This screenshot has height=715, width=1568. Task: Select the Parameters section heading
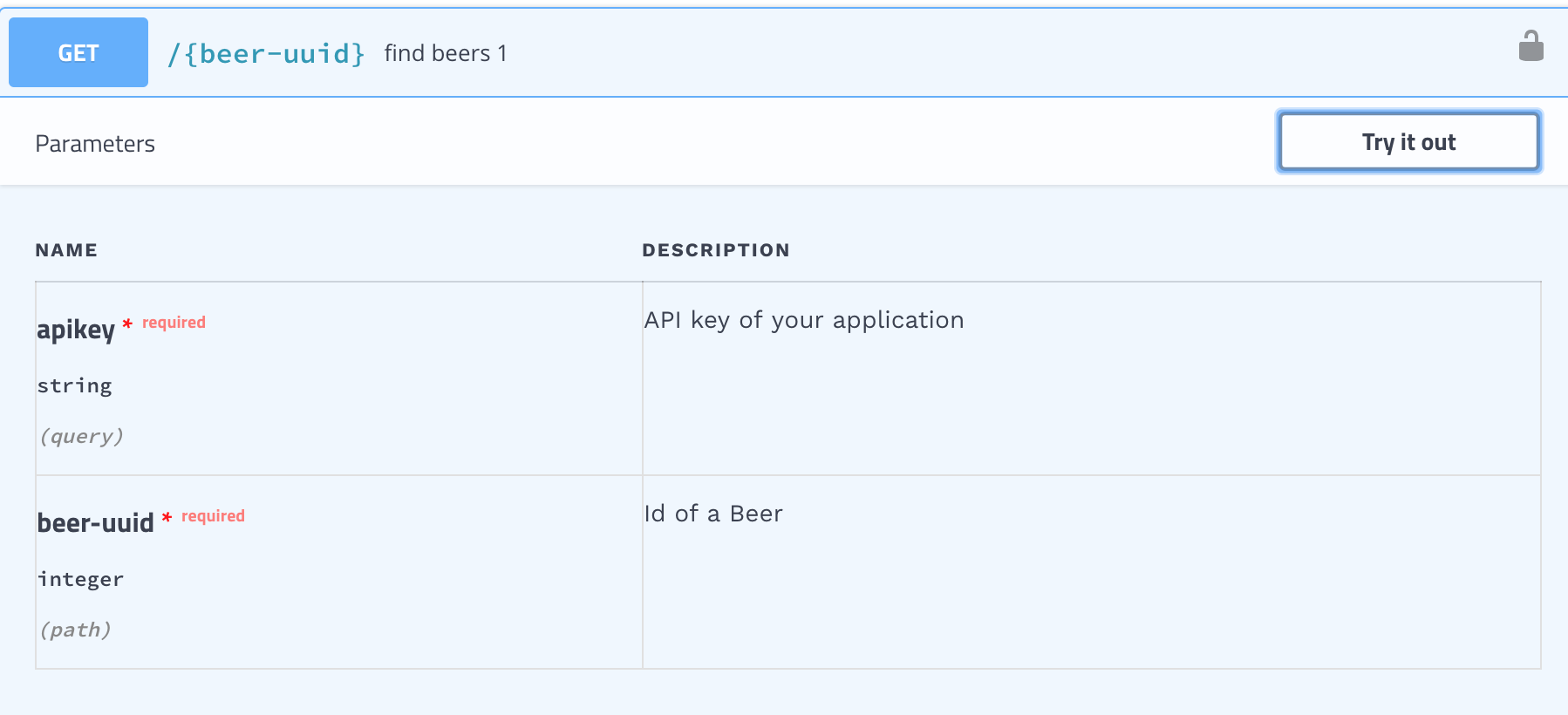pyautogui.click(x=95, y=144)
